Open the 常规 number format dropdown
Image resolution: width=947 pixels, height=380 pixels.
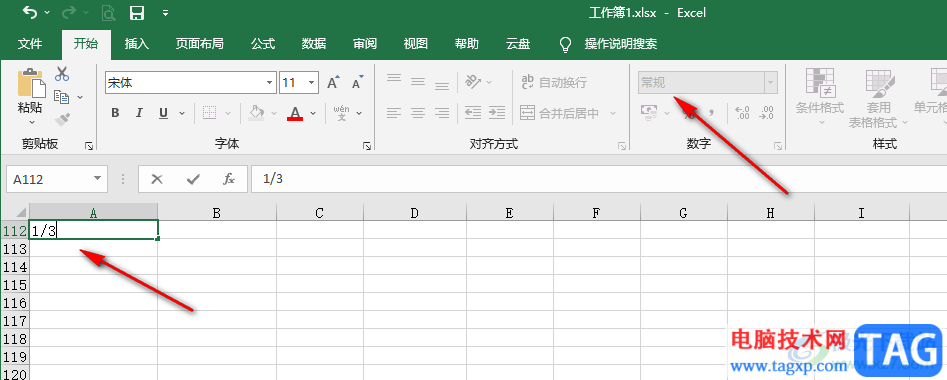click(x=770, y=83)
